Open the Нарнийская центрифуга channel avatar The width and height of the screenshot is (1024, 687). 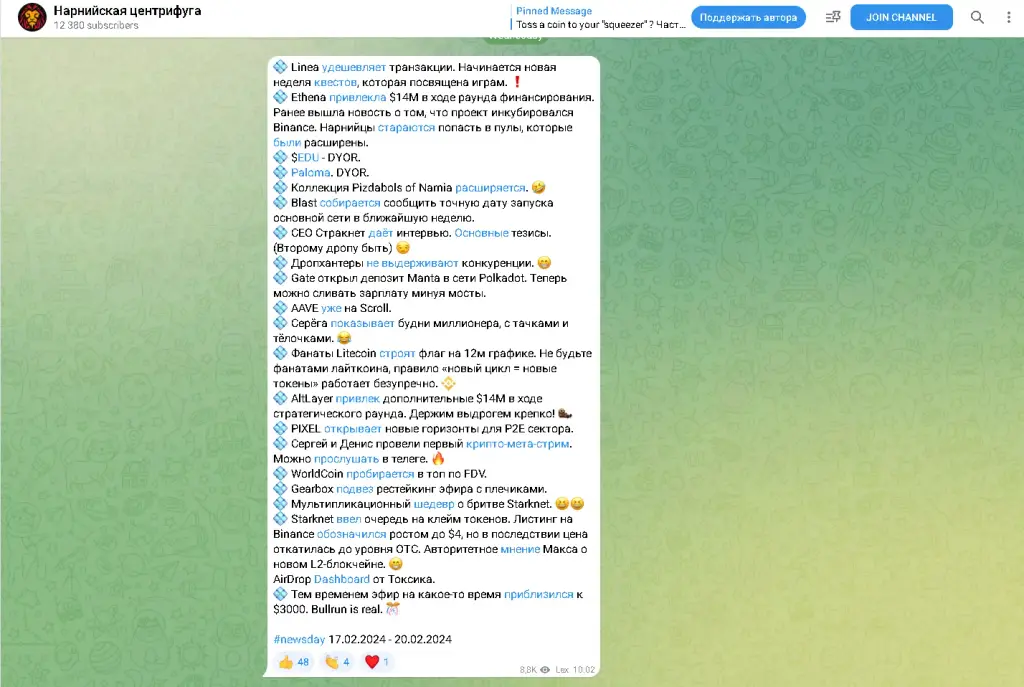click(31, 17)
